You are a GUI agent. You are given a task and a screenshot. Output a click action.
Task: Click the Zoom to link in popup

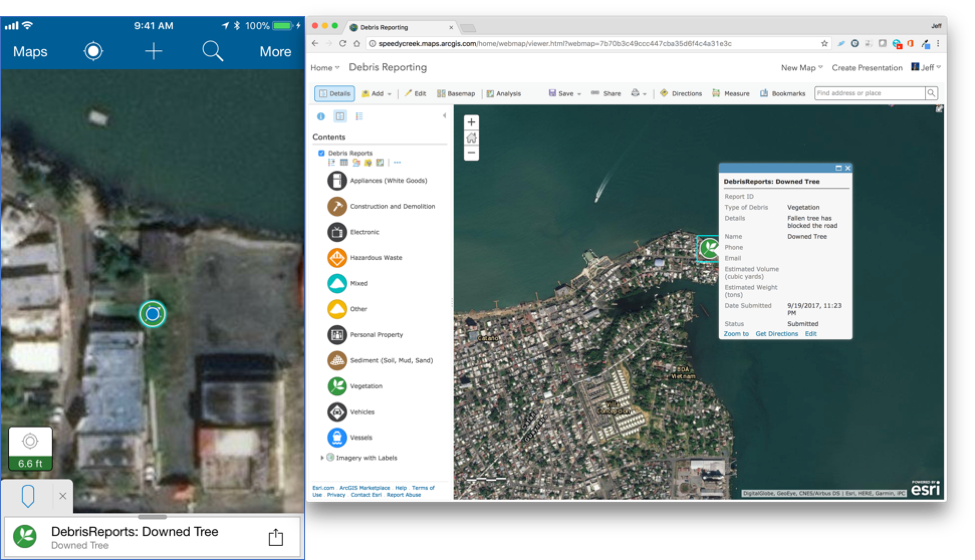point(736,333)
